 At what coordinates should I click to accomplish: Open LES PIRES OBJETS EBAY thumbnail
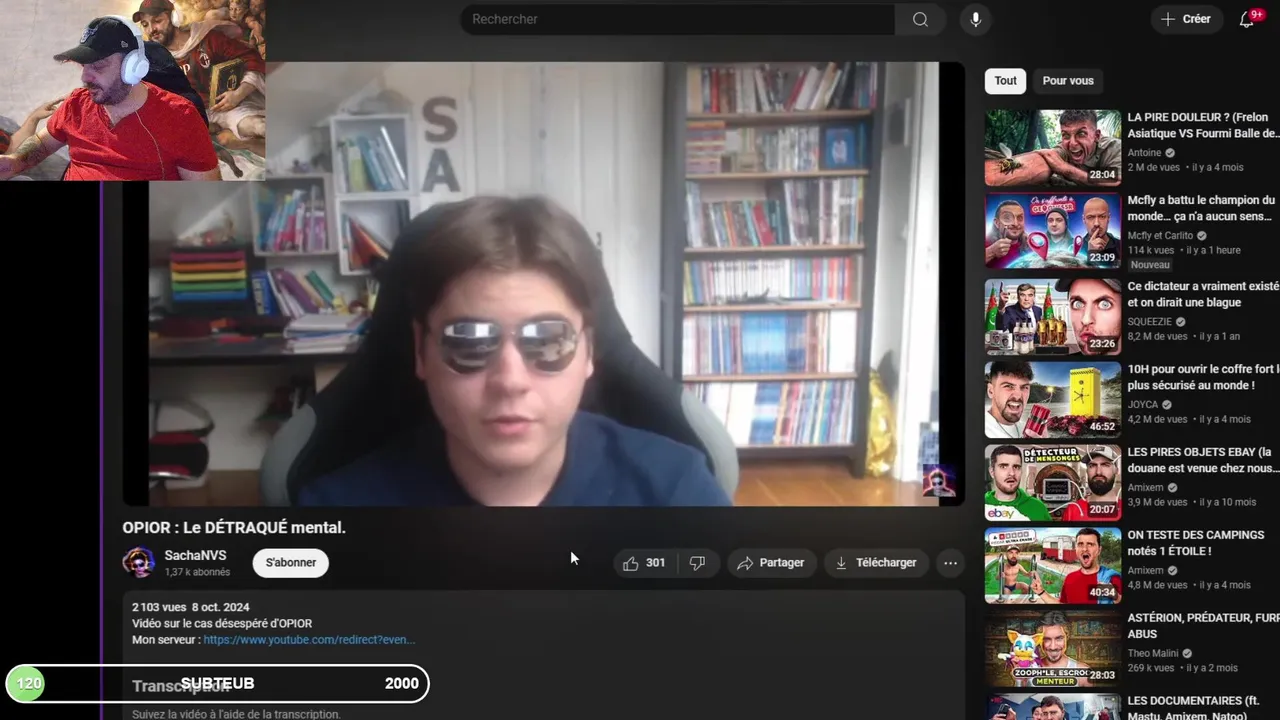pos(1053,483)
